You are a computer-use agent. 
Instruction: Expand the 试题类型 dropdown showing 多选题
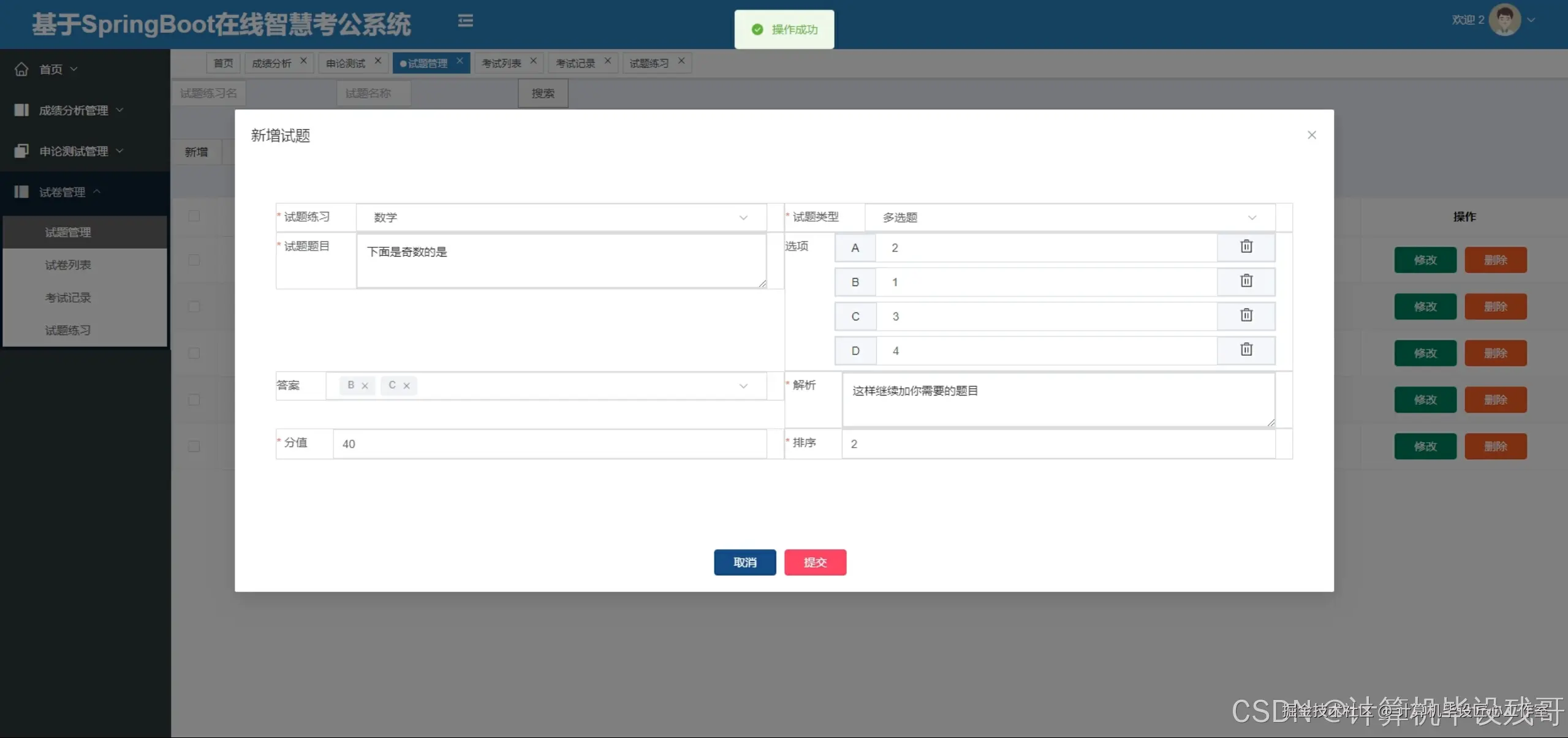(1069, 217)
